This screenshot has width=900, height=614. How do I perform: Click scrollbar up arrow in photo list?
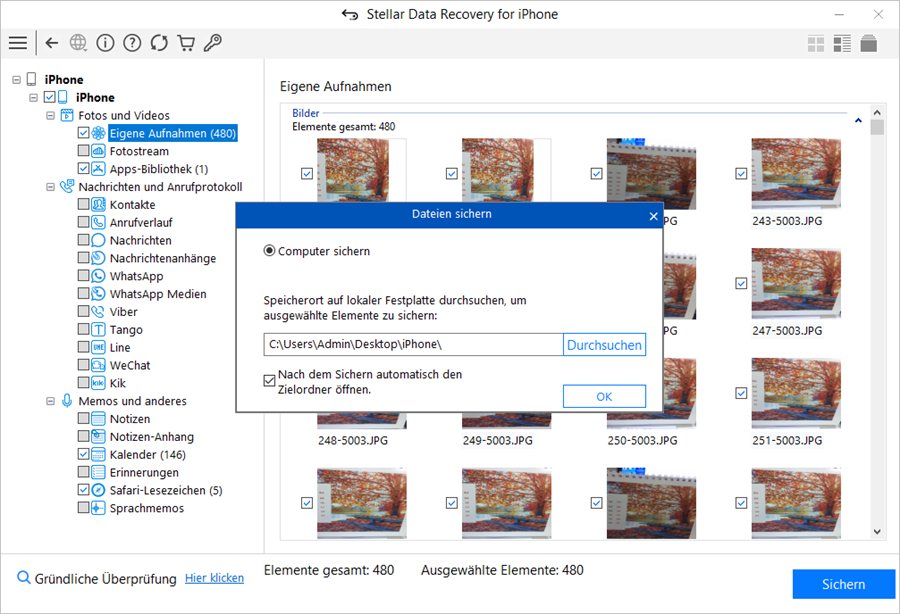[x=877, y=112]
